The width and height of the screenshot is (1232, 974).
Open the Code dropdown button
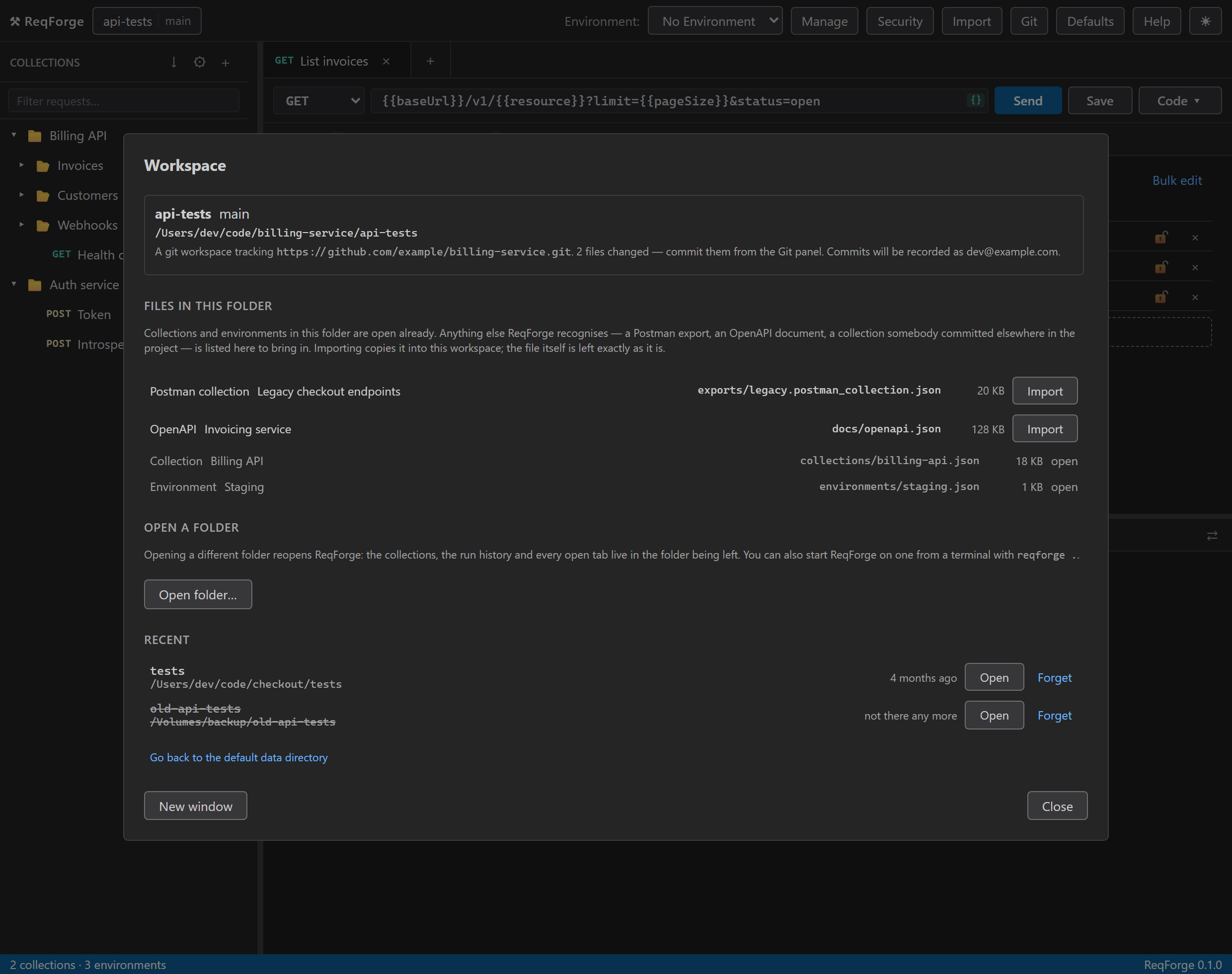(x=1179, y=100)
